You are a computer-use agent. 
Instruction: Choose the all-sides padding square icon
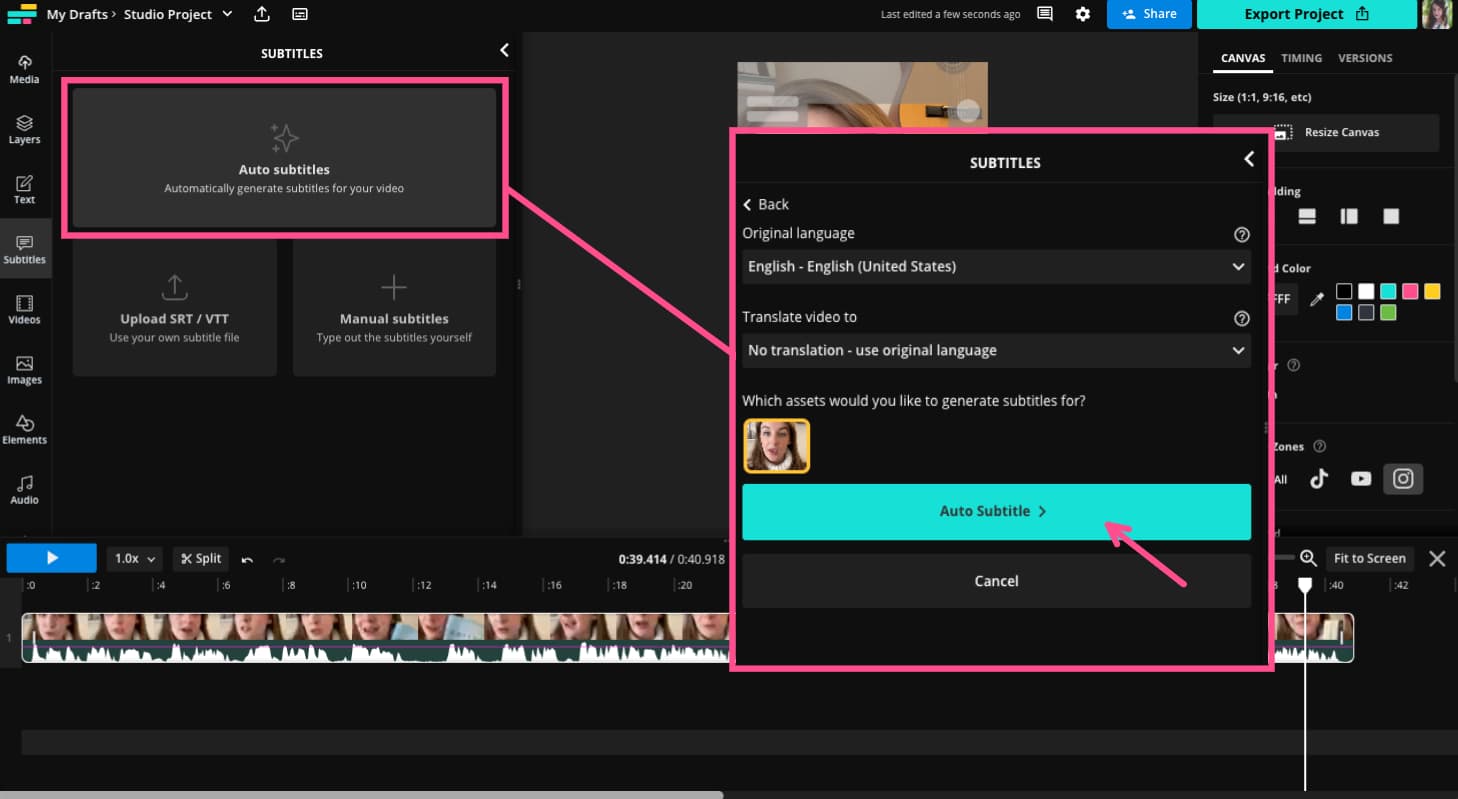(1391, 216)
